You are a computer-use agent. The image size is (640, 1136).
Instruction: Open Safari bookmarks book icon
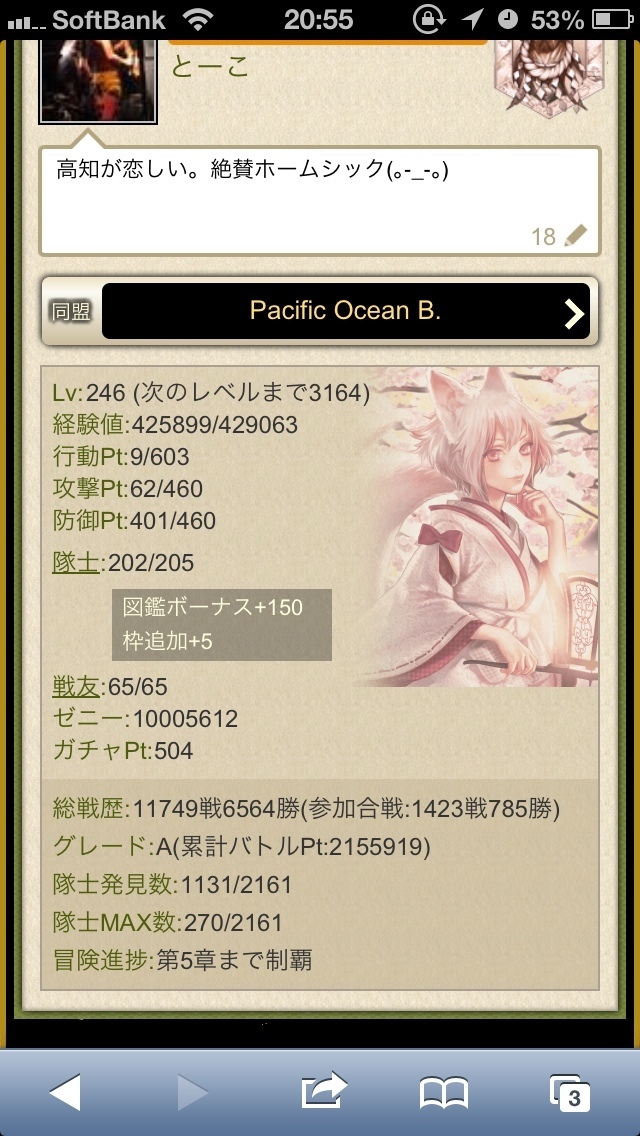tap(444, 1093)
